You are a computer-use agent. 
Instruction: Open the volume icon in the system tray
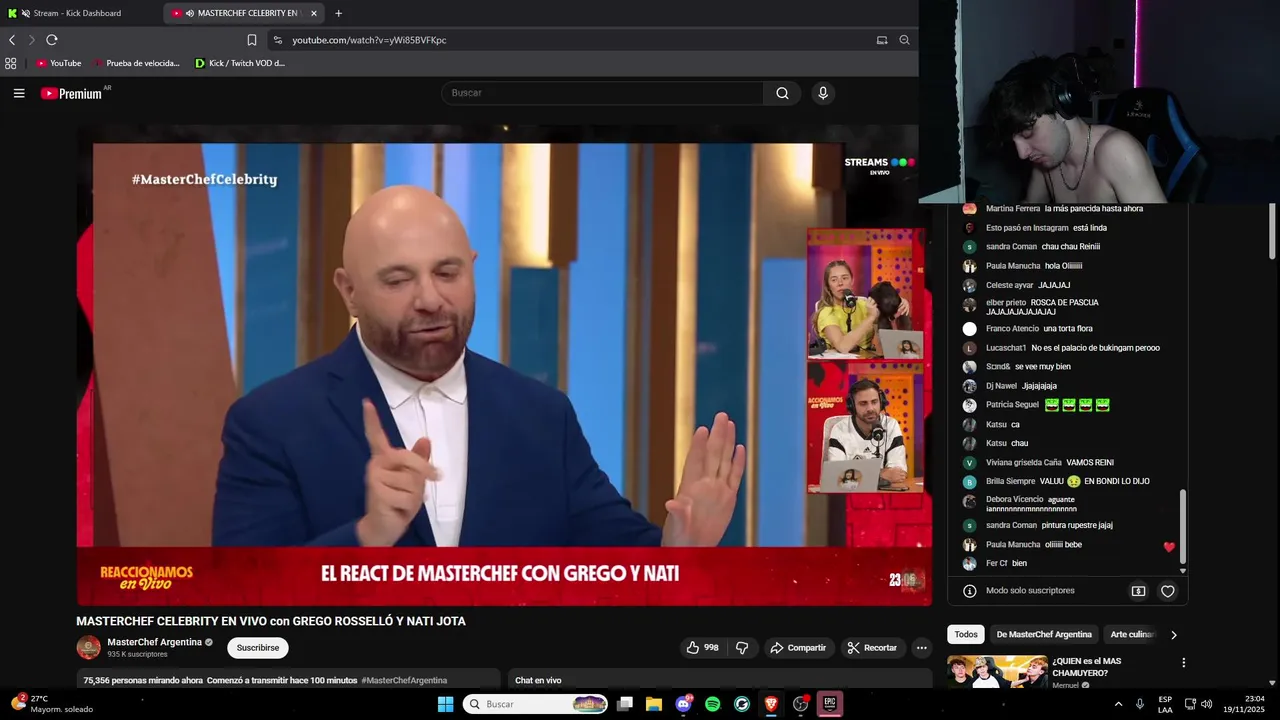tap(1206, 704)
